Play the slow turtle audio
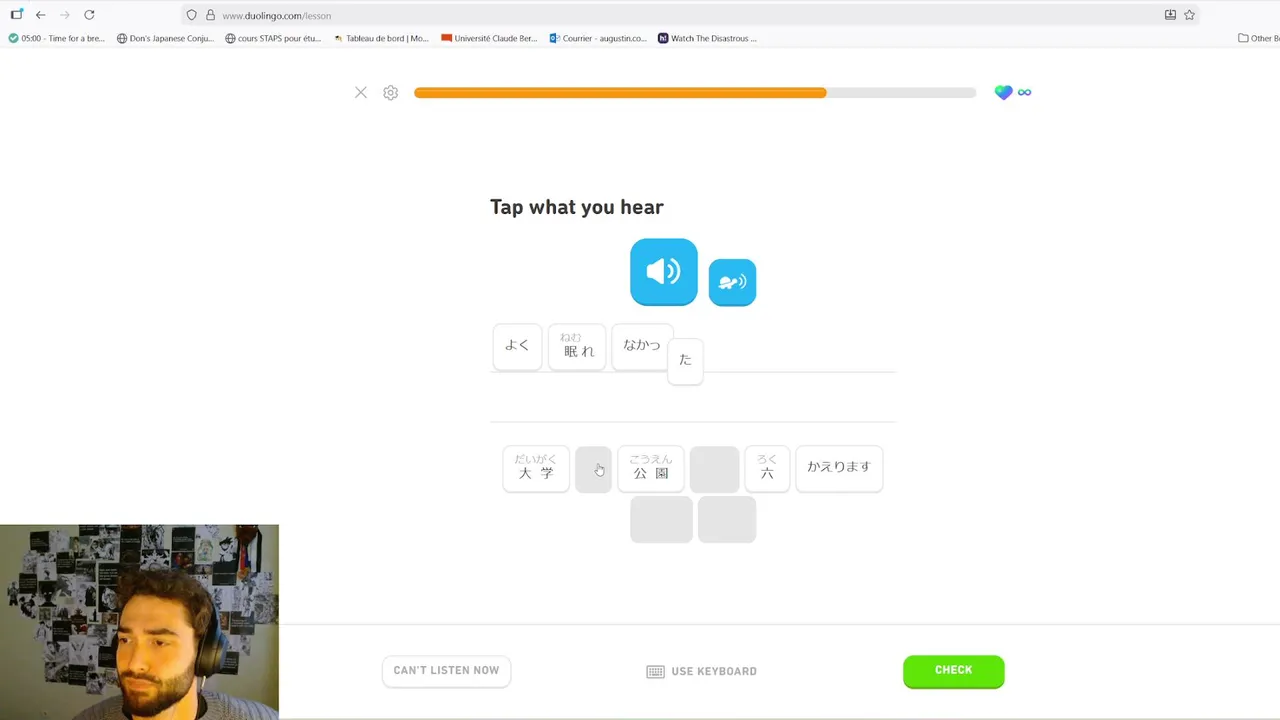Viewport: 1280px width, 720px height. click(732, 282)
